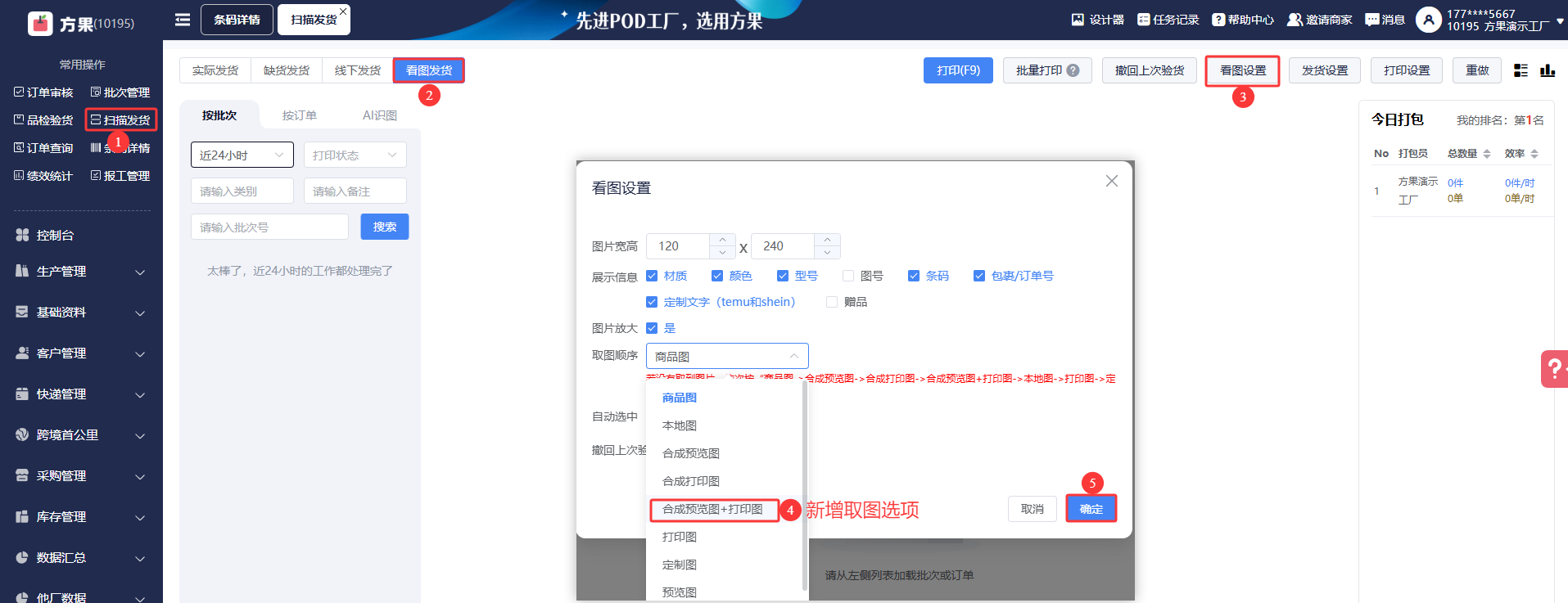Click the hamburger menu collapse icon

coord(183,20)
